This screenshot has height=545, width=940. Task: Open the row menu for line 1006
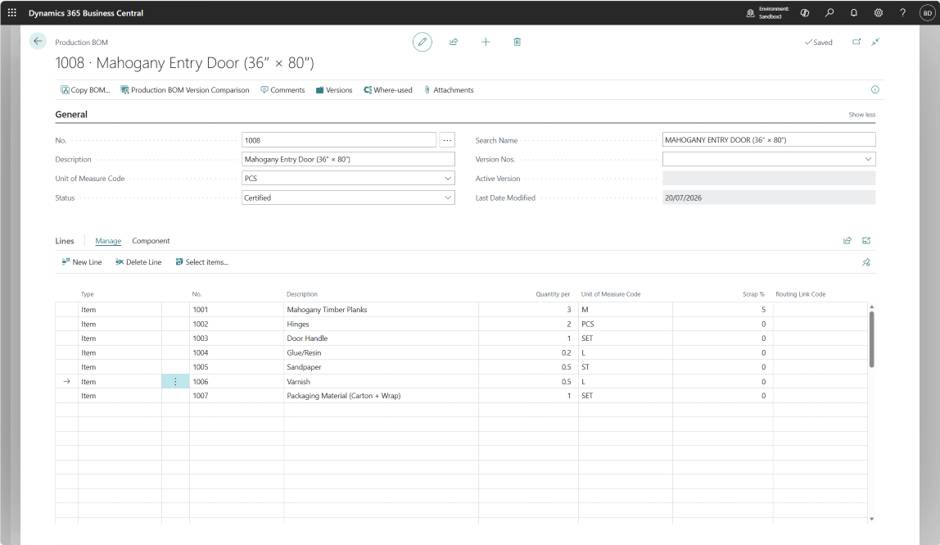[x=175, y=382]
